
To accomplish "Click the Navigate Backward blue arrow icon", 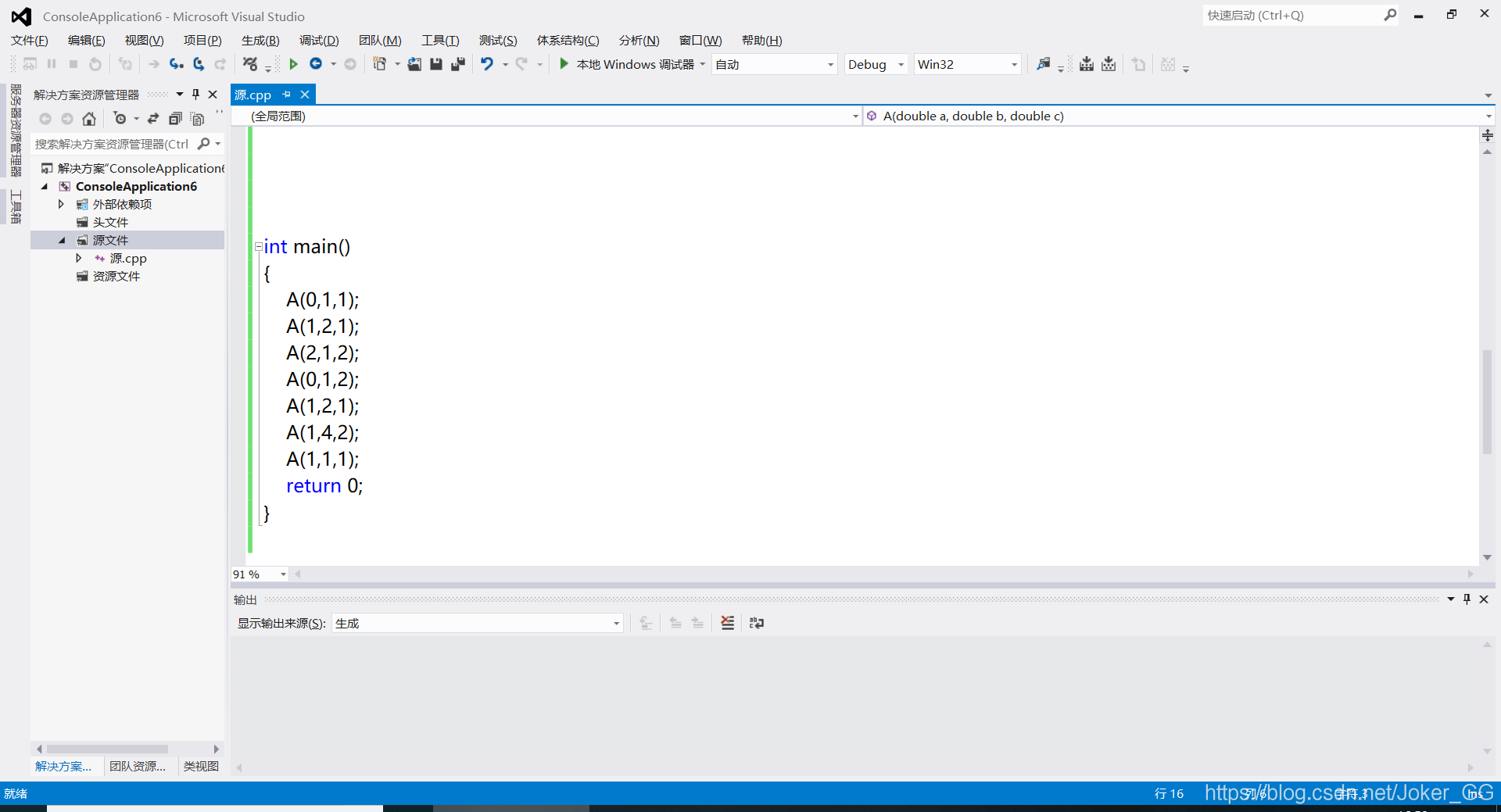I will click(316, 64).
